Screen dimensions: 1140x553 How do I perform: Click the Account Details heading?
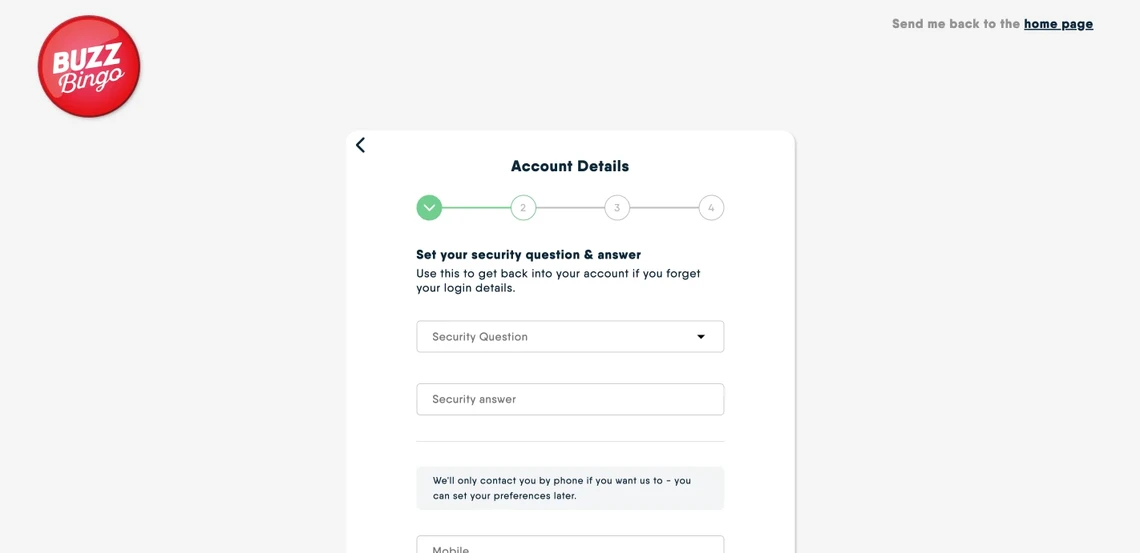point(570,166)
